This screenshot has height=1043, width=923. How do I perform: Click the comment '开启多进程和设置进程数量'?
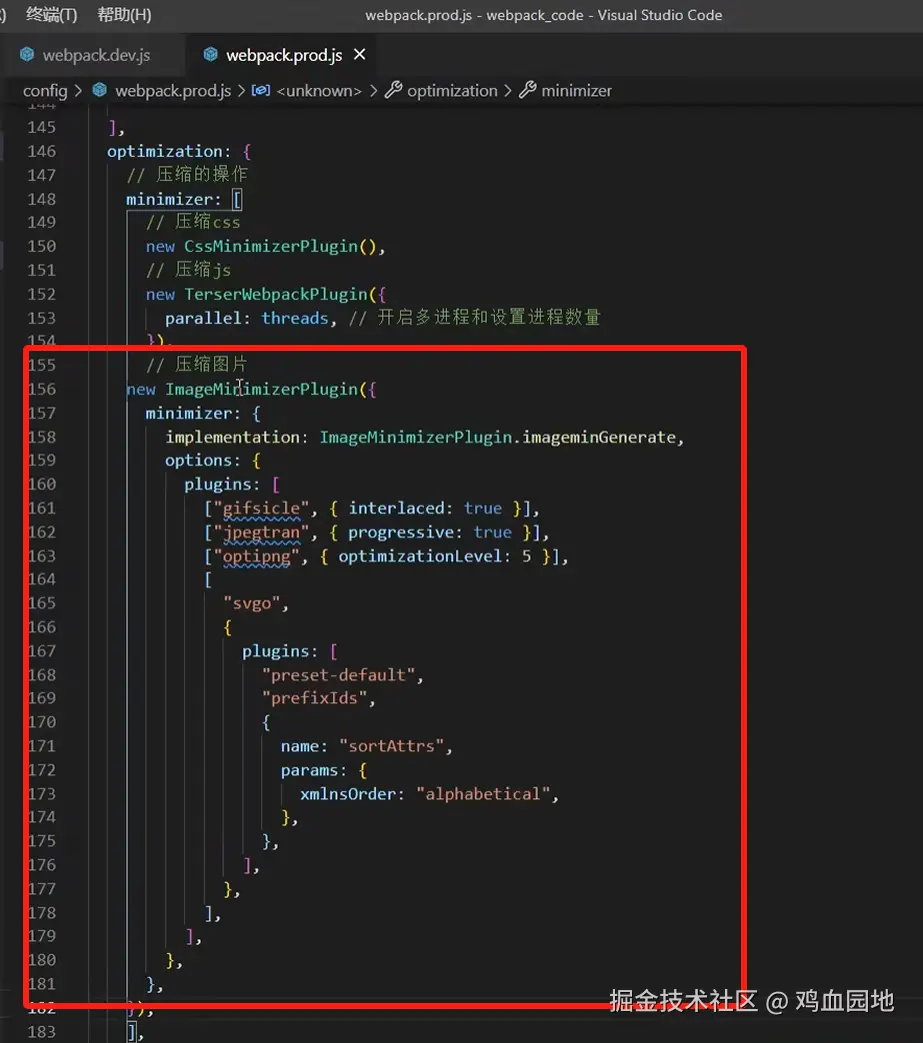click(489, 317)
